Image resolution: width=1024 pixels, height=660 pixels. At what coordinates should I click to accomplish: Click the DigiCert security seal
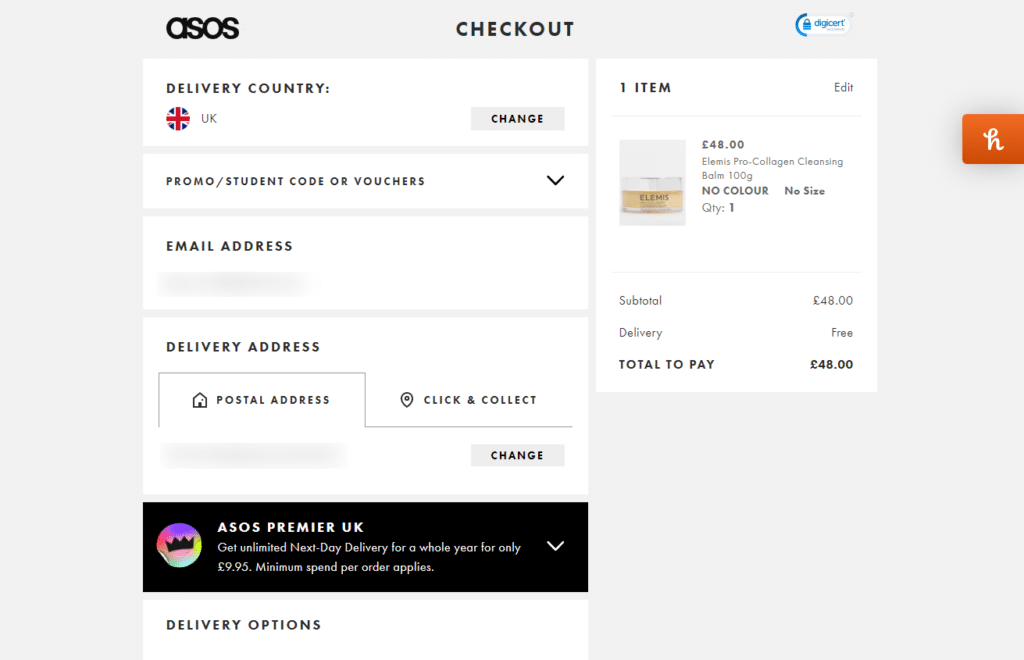pos(822,23)
